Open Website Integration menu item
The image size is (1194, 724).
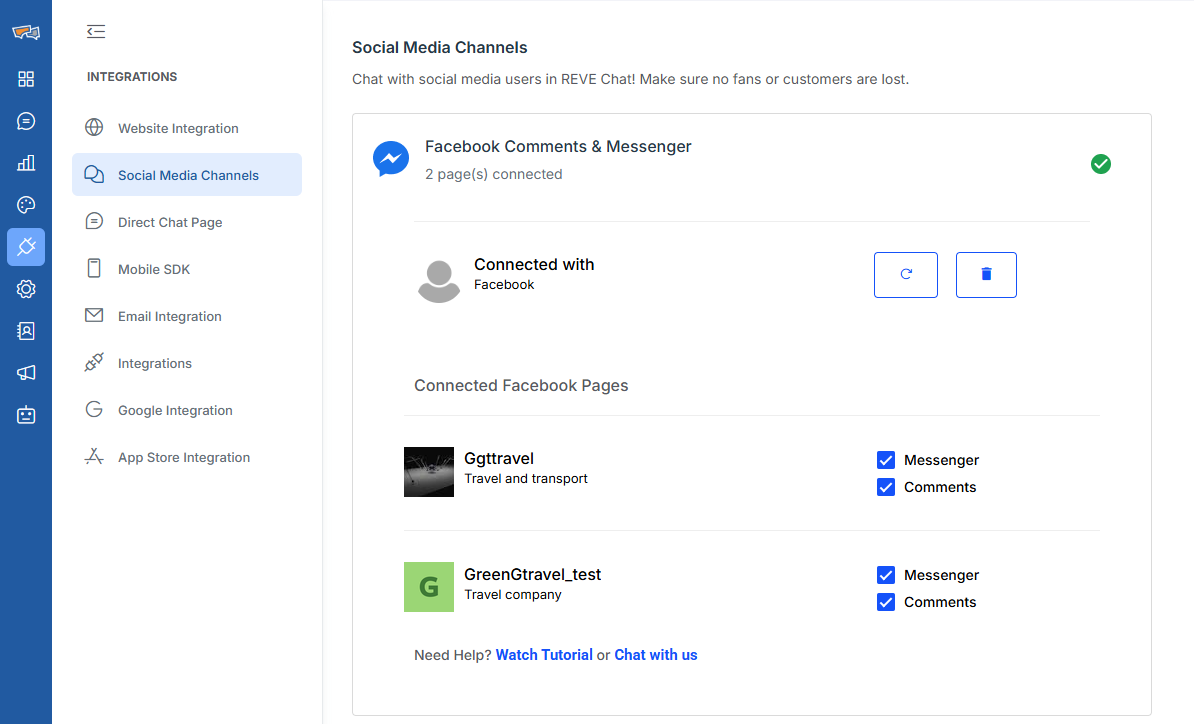(187, 128)
